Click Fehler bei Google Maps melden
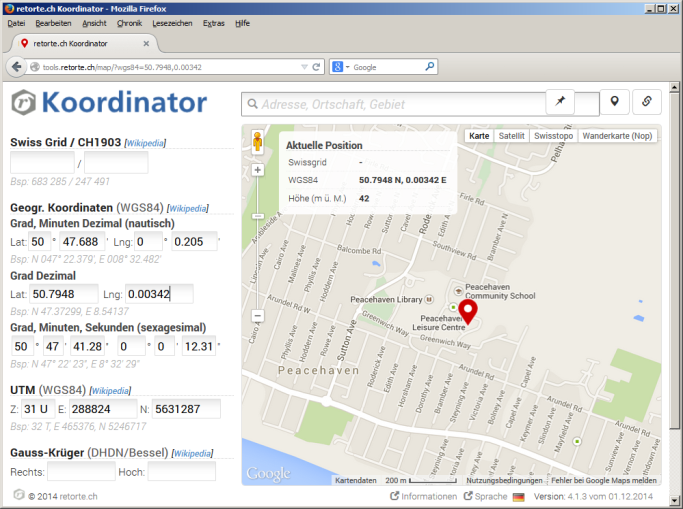This screenshot has width=683, height=509. point(603,480)
